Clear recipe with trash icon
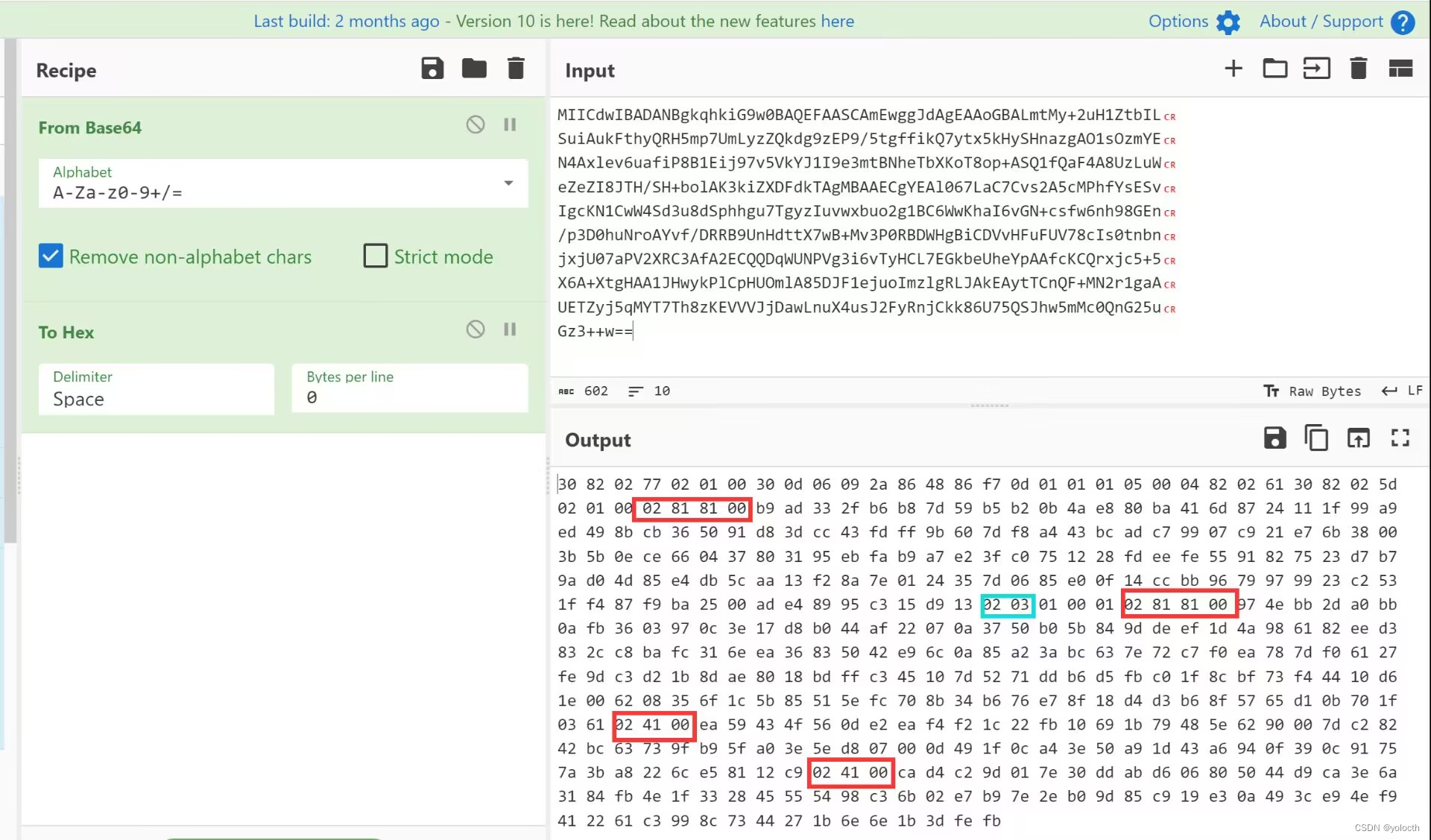 tap(516, 69)
